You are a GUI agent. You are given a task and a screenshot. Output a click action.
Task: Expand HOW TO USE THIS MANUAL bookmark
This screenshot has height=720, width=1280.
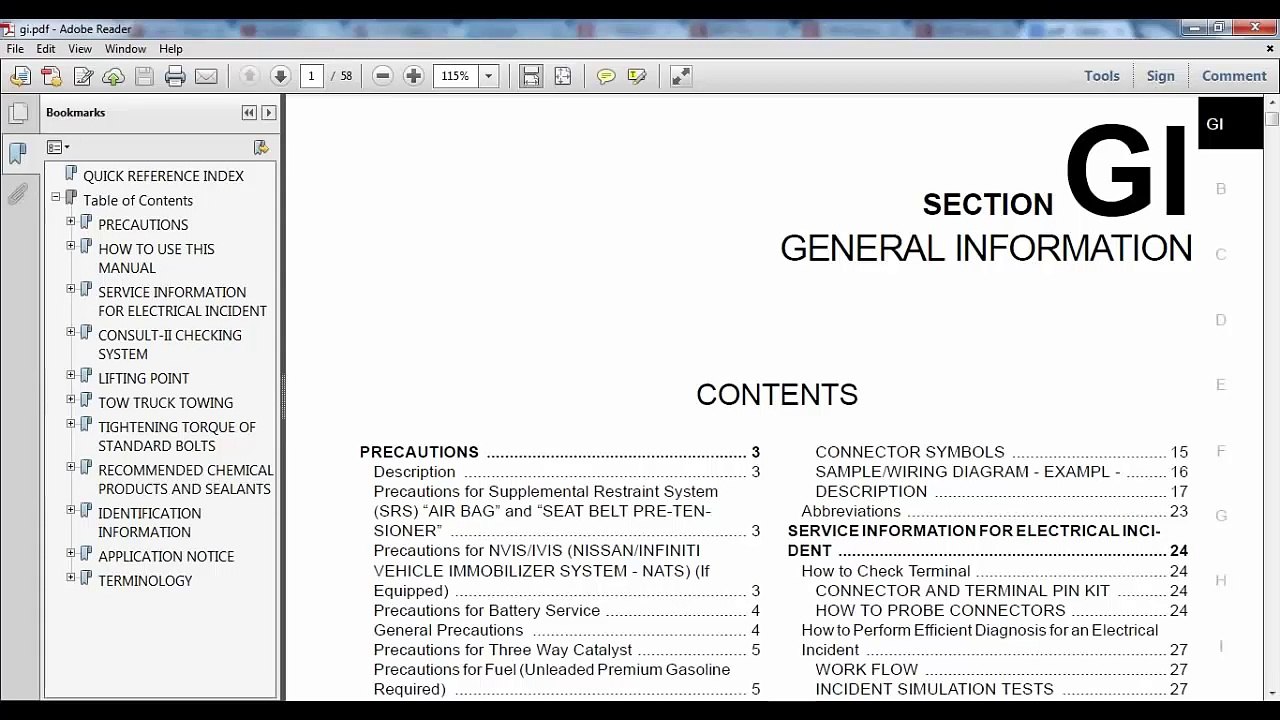click(71, 245)
